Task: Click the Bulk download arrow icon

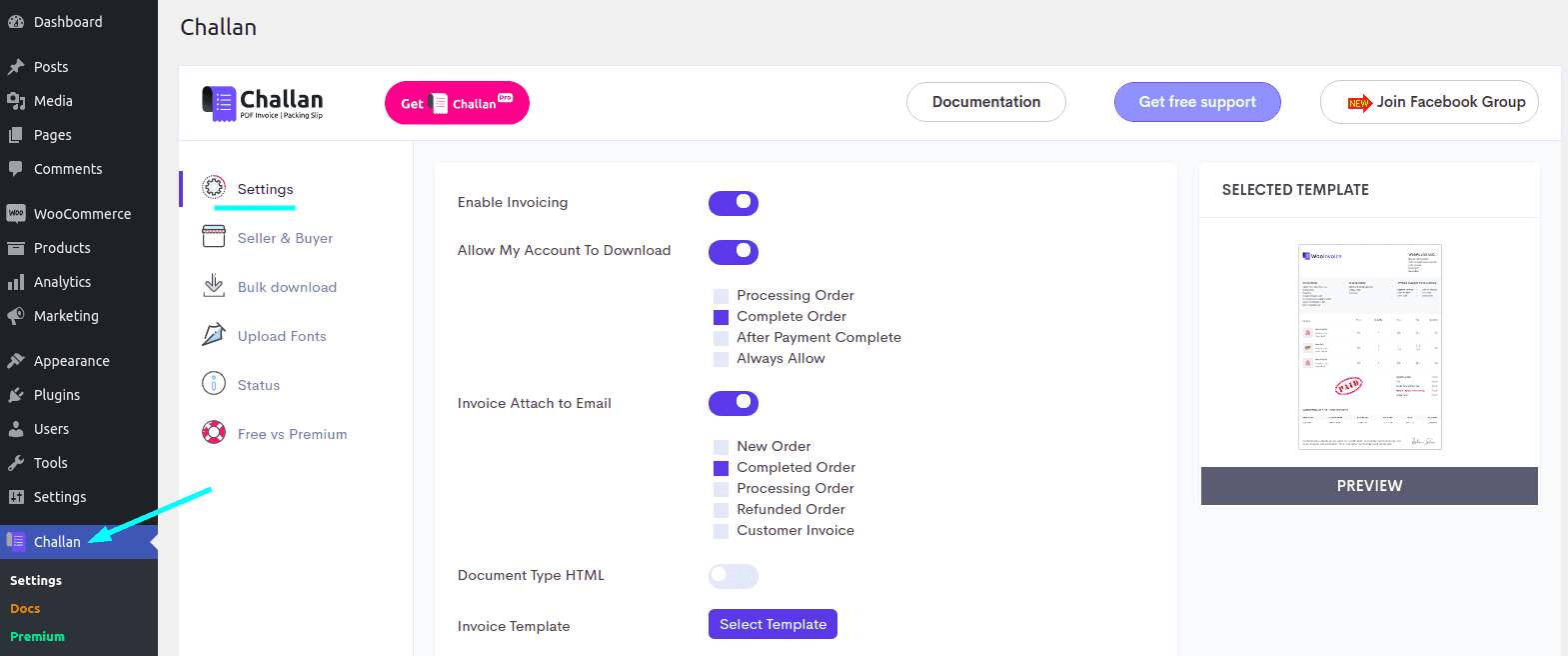Action: [214, 285]
